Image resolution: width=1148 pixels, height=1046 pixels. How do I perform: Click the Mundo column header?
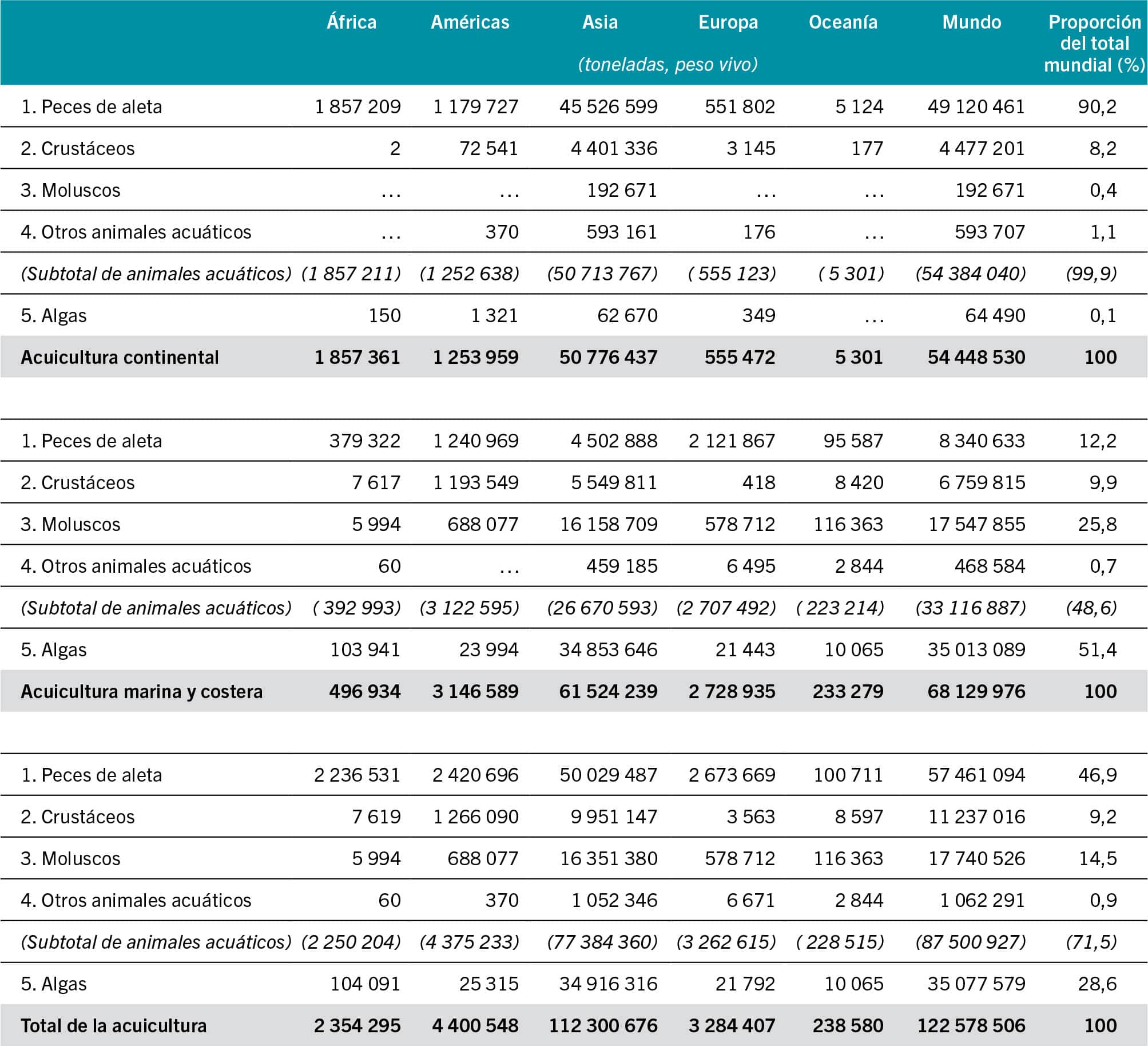[x=971, y=22]
